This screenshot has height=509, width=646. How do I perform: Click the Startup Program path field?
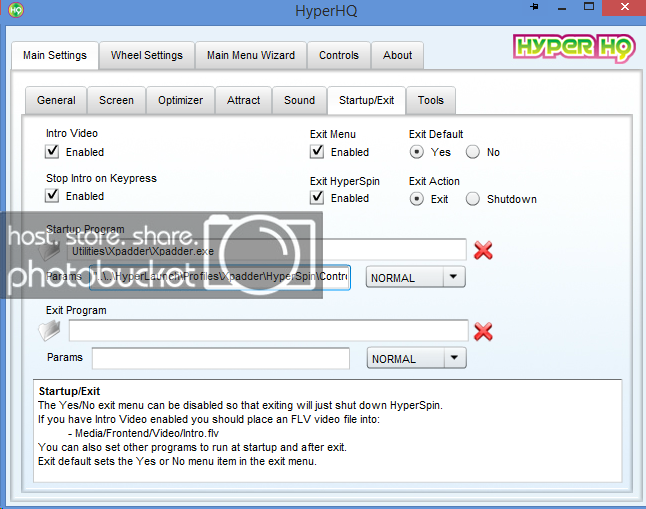click(267, 250)
